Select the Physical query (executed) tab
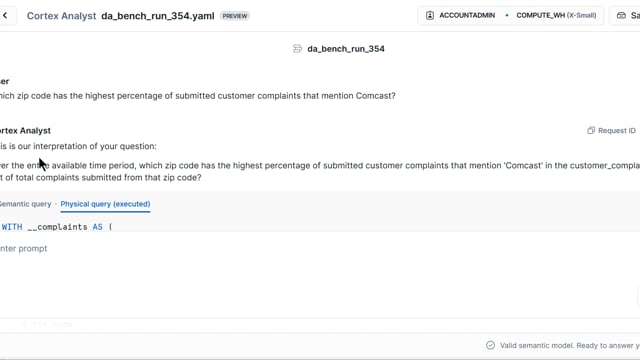This screenshot has width=640, height=360. click(x=105, y=204)
